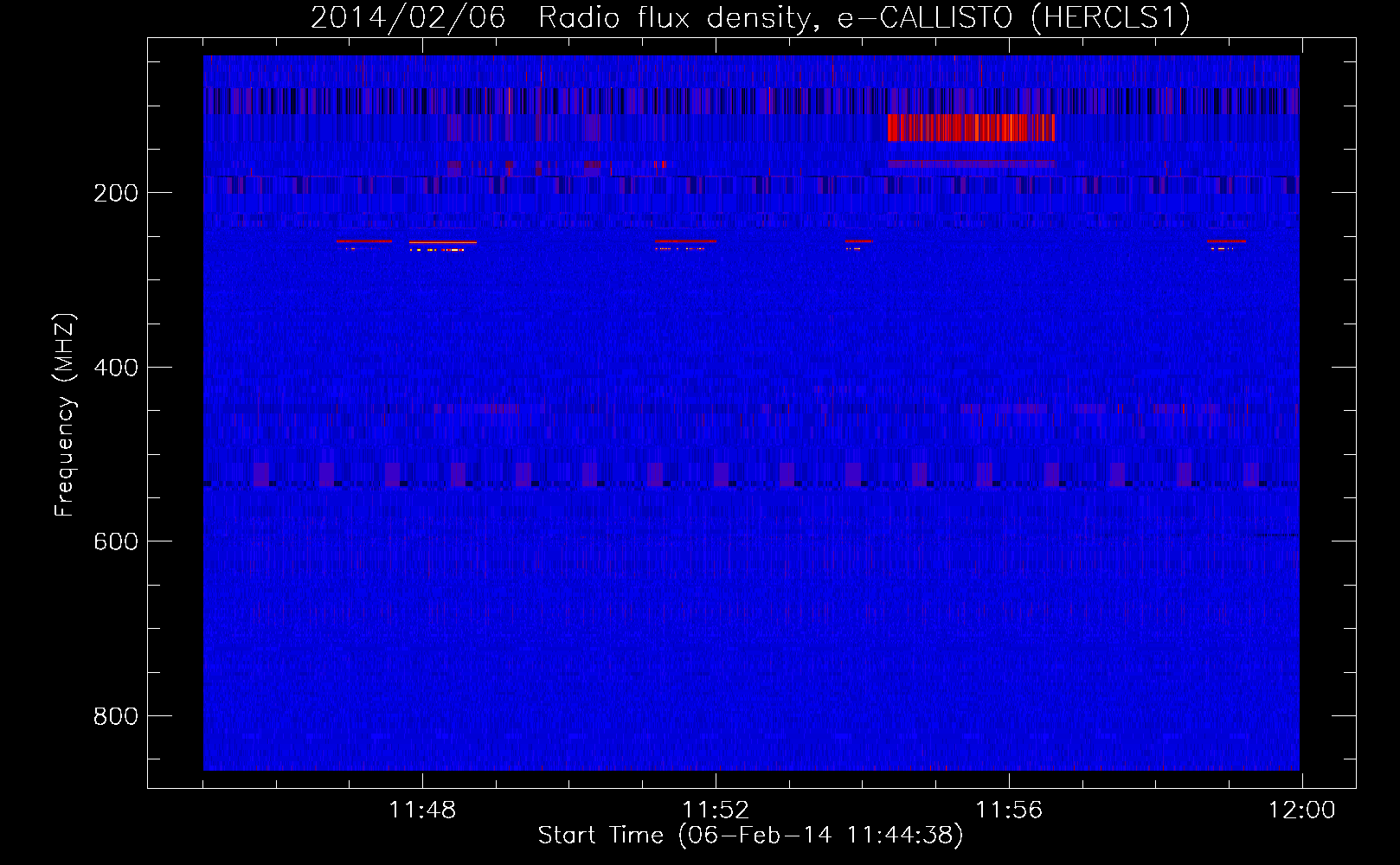The width and height of the screenshot is (1400, 865).
Task: Click the plot title text '2014/02/06 Radio flux density'
Action: point(560,18)
